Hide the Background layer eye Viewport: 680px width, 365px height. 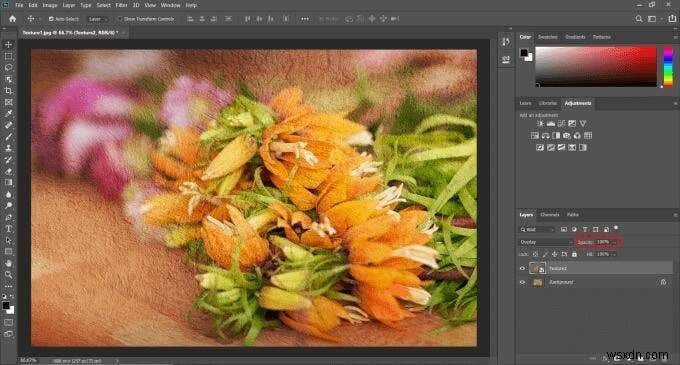pyautogui.click(x=523, y=282)
